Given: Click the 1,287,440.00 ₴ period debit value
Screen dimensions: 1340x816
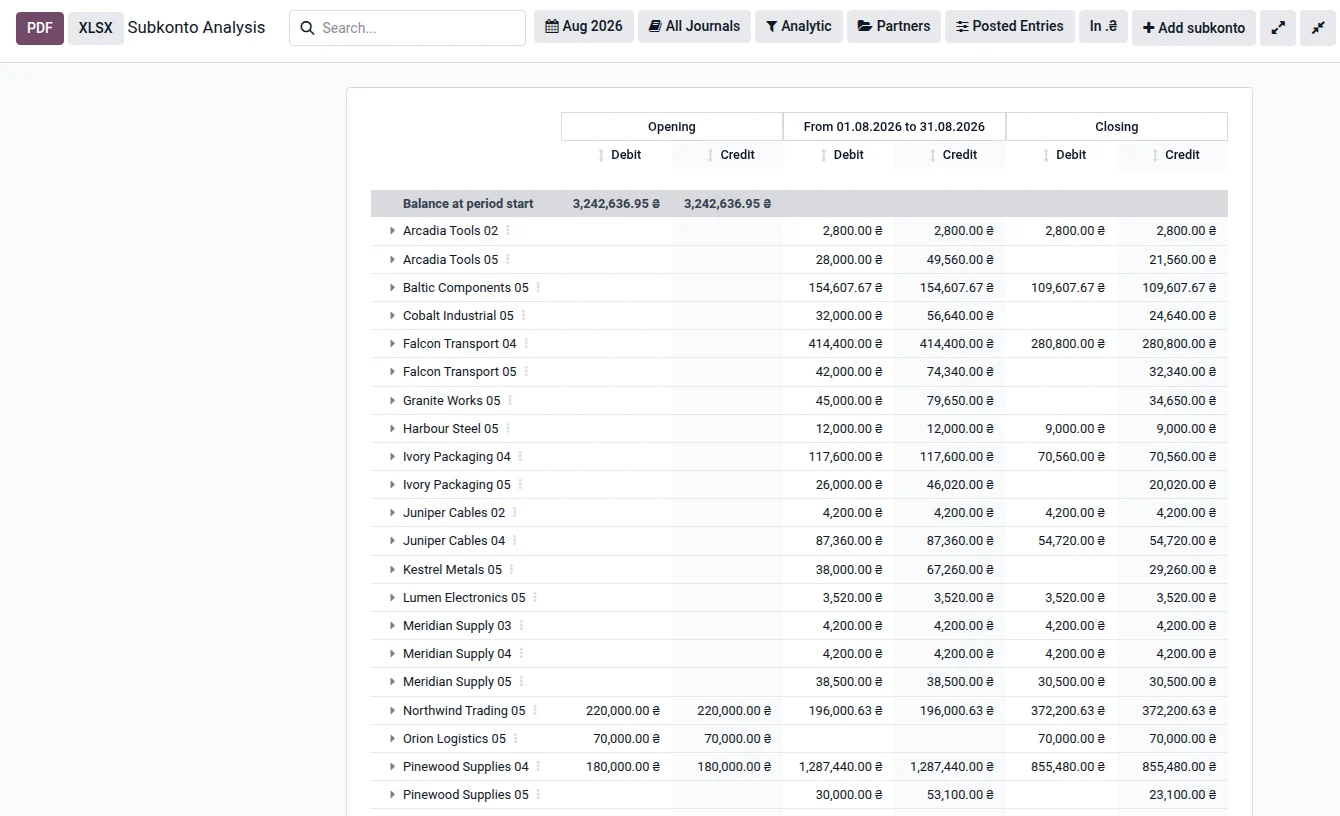Looking at the screenshot, I should click(x=841, y=767).
